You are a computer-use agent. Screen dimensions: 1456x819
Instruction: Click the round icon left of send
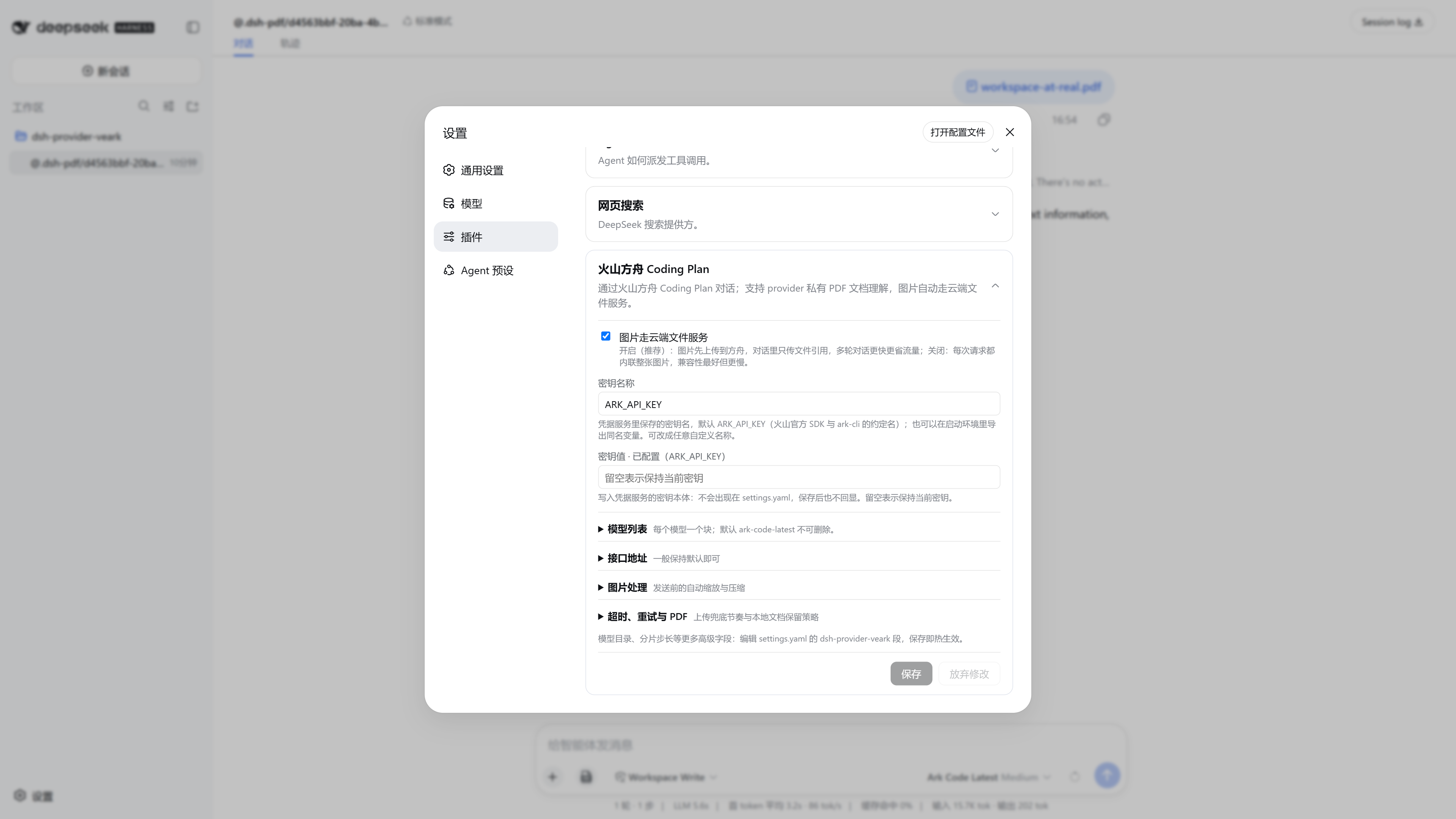(1075, 777)
